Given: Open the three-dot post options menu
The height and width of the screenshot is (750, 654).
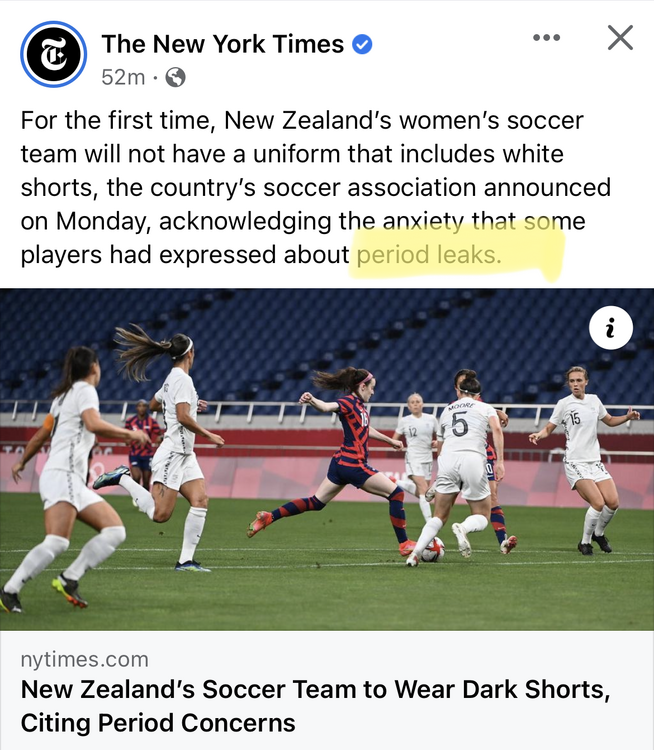Looking at the screenshot, I should 546,37.
